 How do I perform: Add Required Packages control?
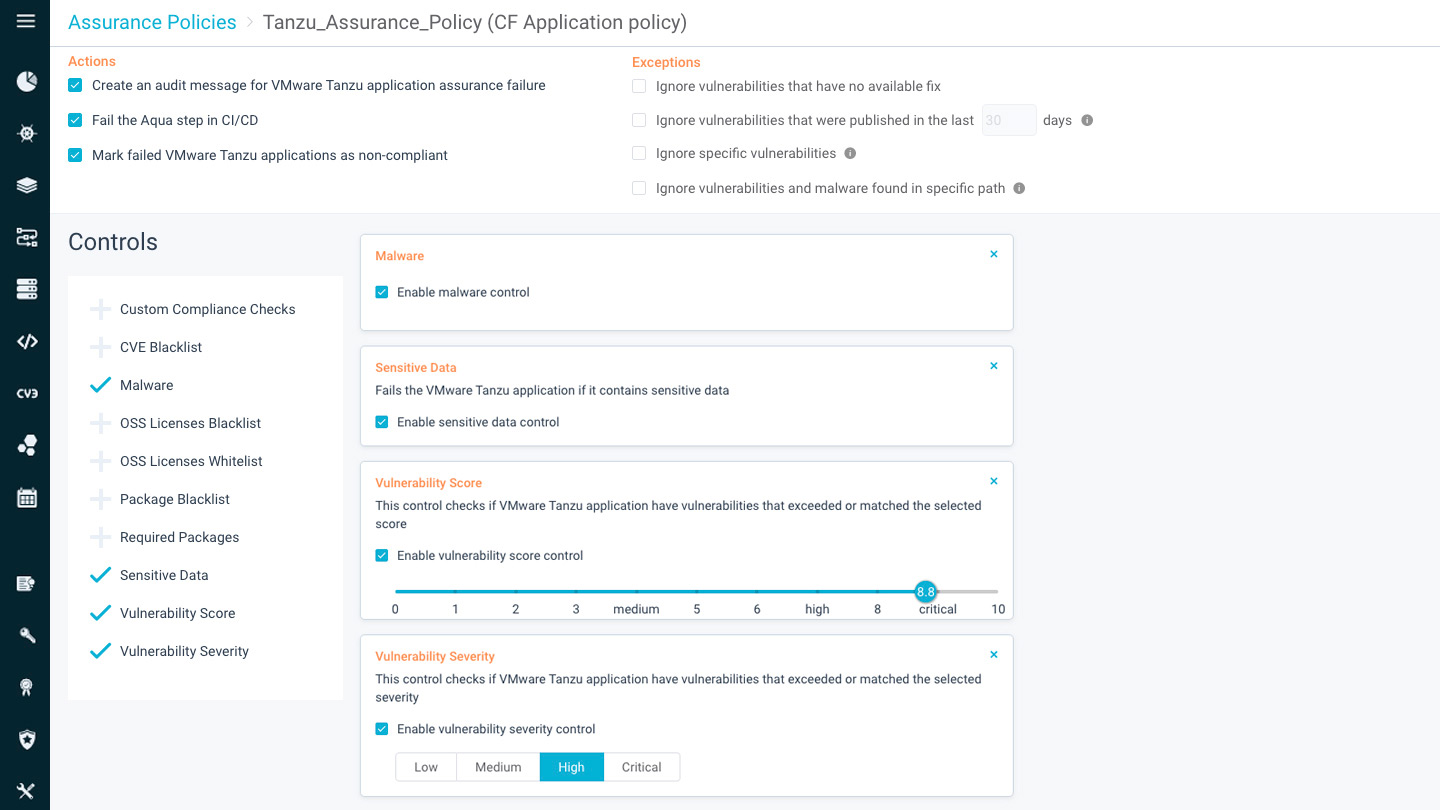point(100,537)
